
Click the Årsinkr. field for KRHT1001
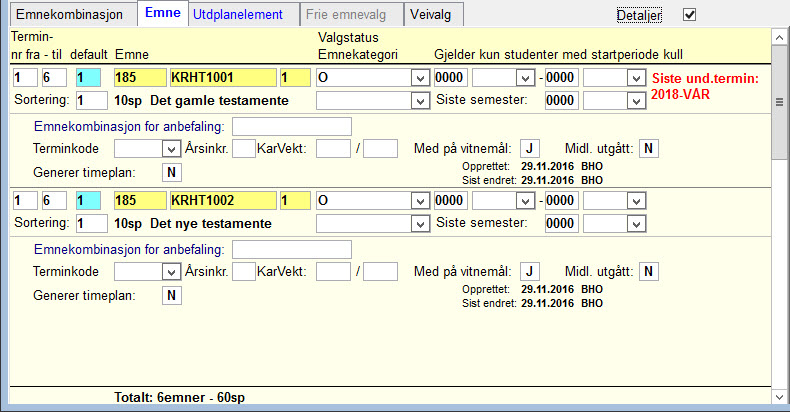click(244, 149)
